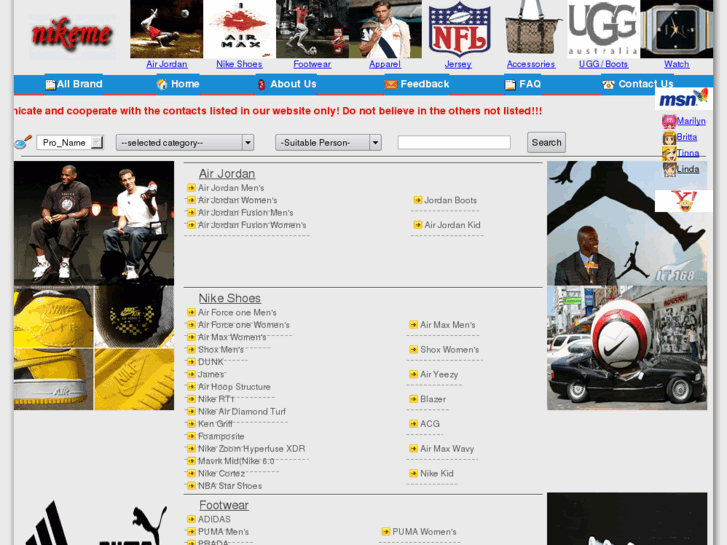Click the Search button
This screenshot has width=727, height=545.
546,142
